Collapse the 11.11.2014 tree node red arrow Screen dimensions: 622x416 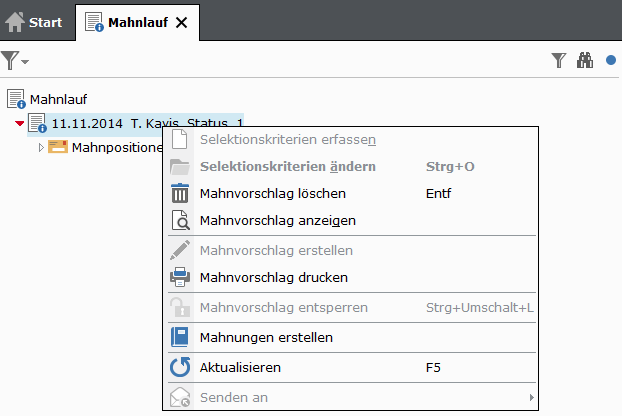pyautogui.click(x=19, y=123)
